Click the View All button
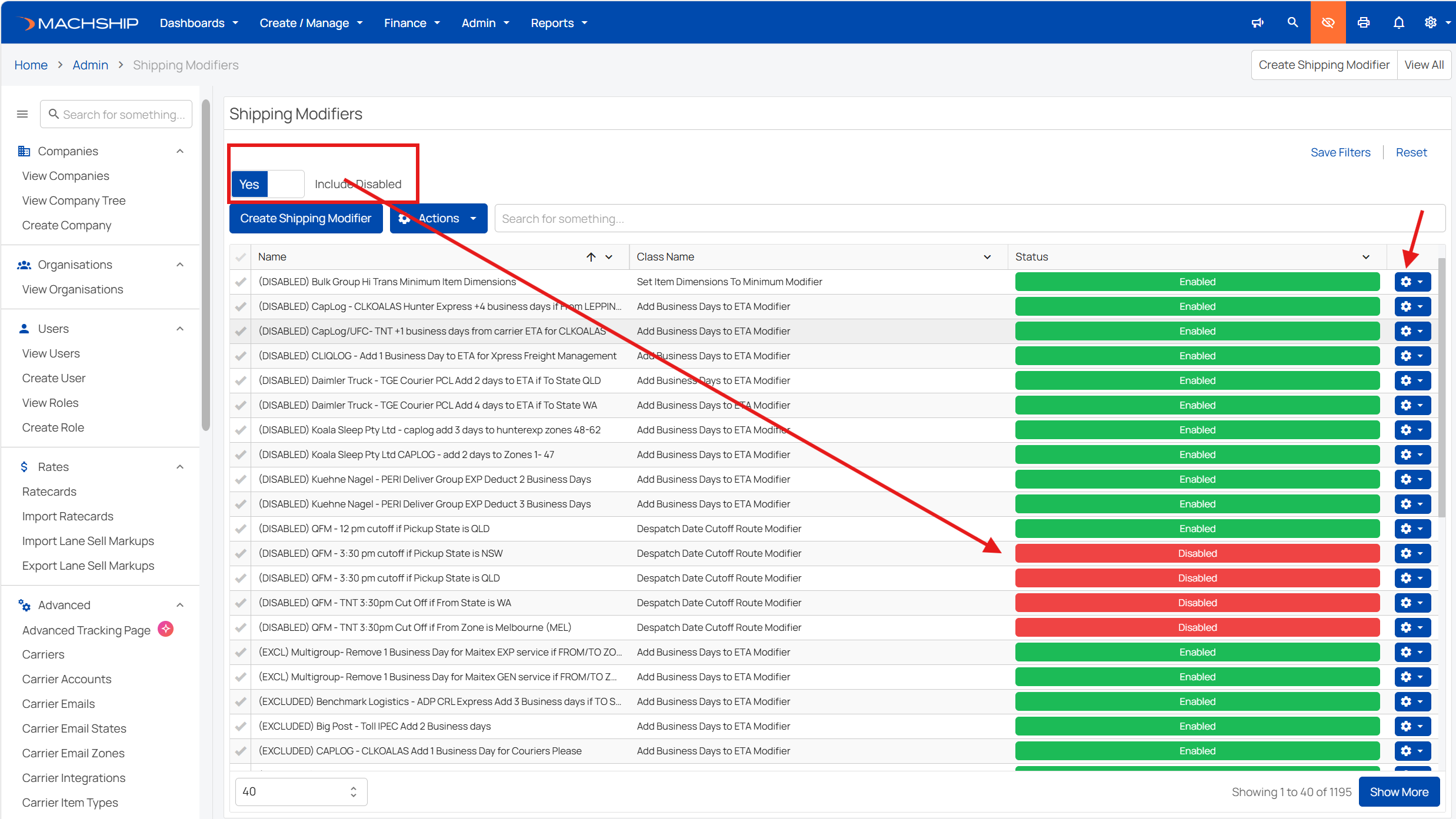This screenshot has width=1456, height=819. coord(1424,65)
